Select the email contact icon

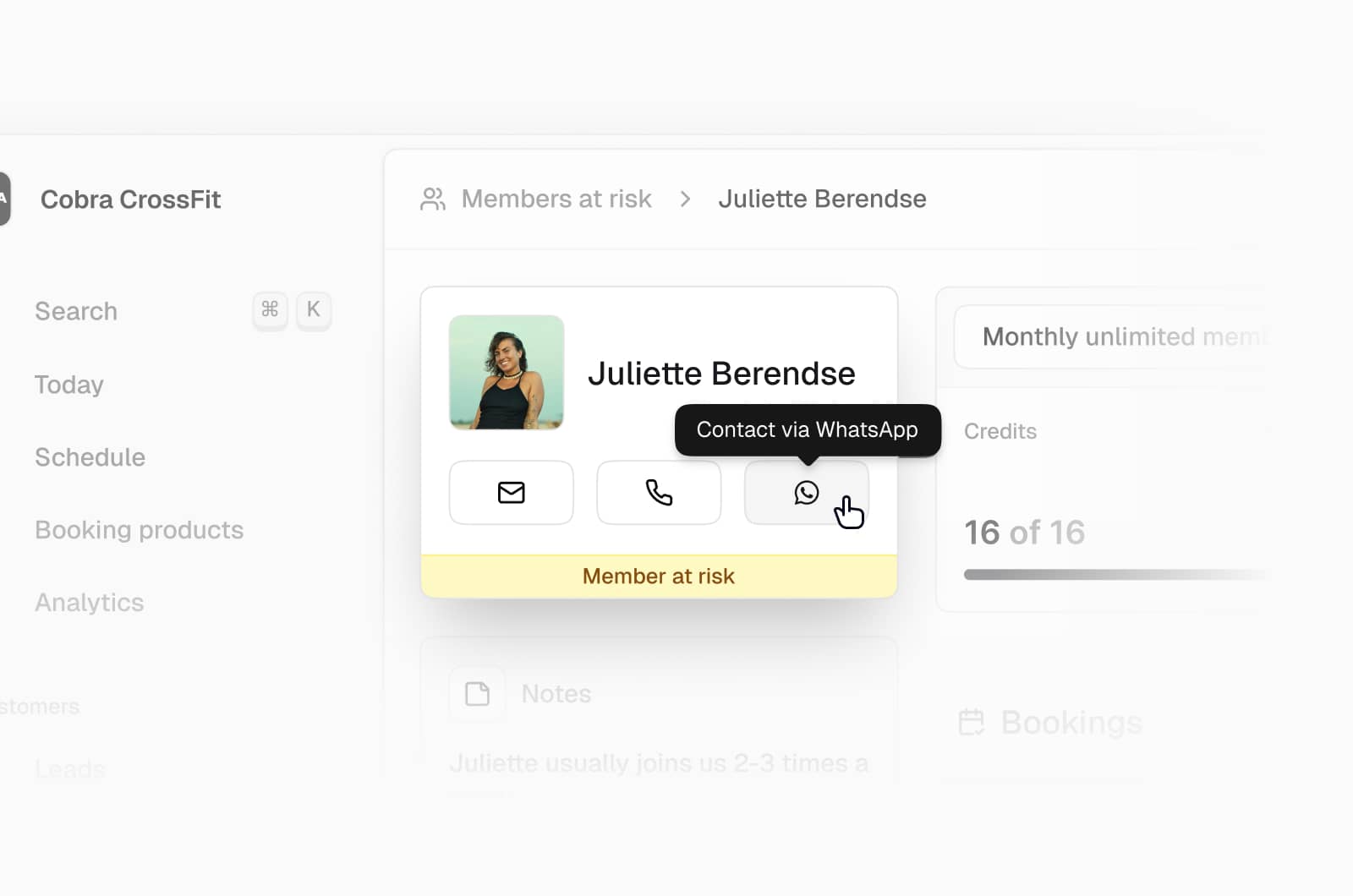point(511,492)
